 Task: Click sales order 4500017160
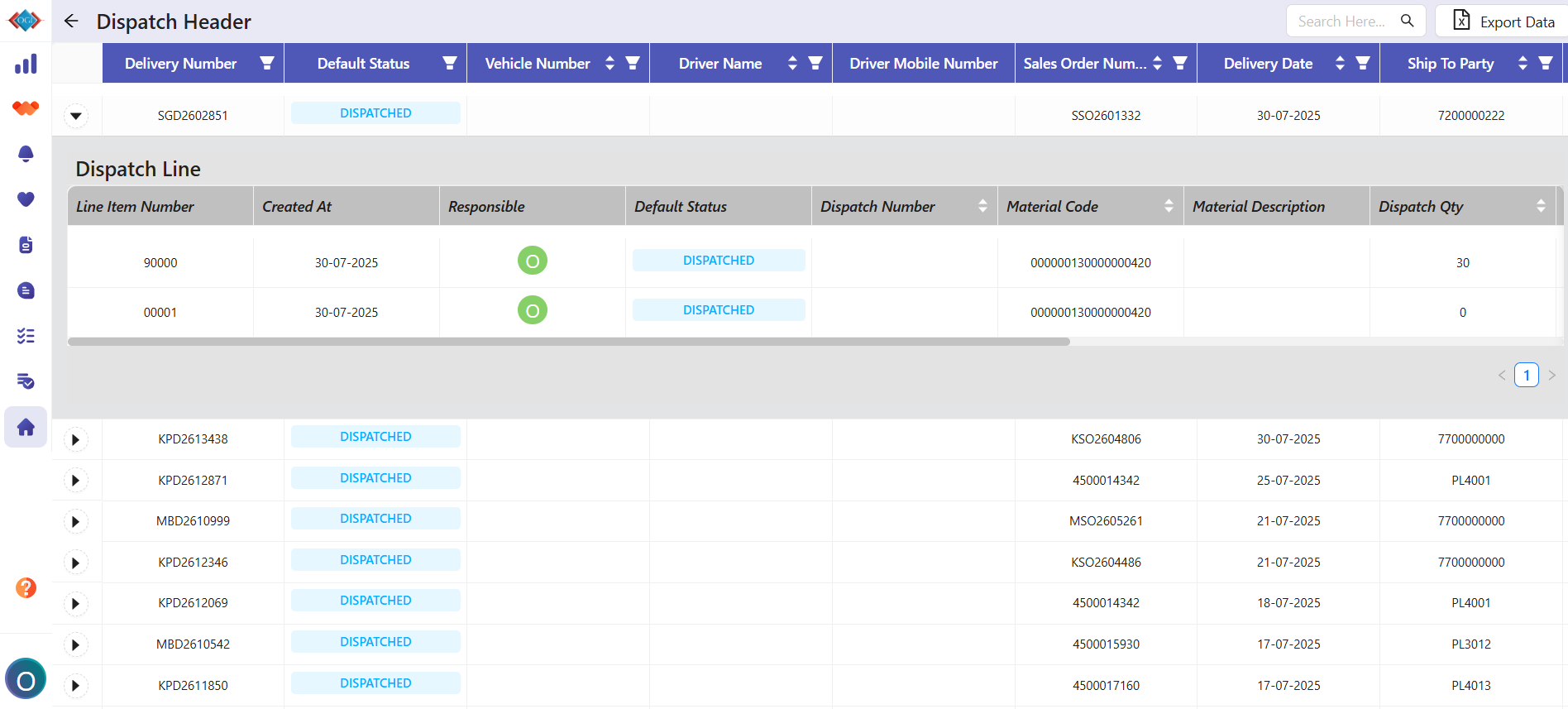coord(1106,686)
